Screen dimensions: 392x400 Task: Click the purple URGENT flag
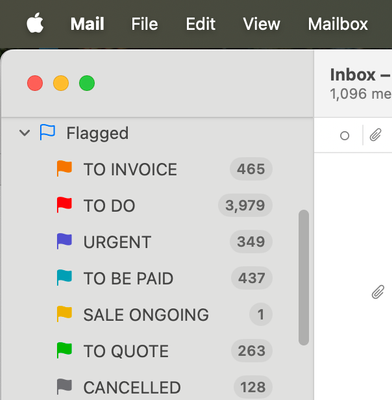click(x=64, y=241)
